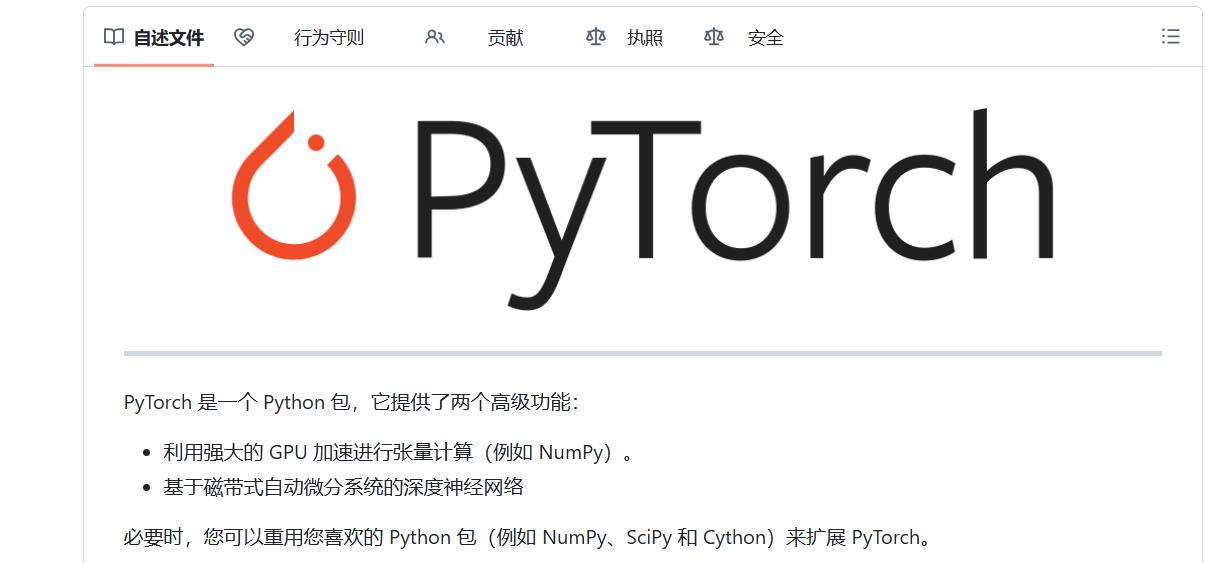
Task: Select the 执照 tab
Action: pyautogui.click(x=645, y=38)
